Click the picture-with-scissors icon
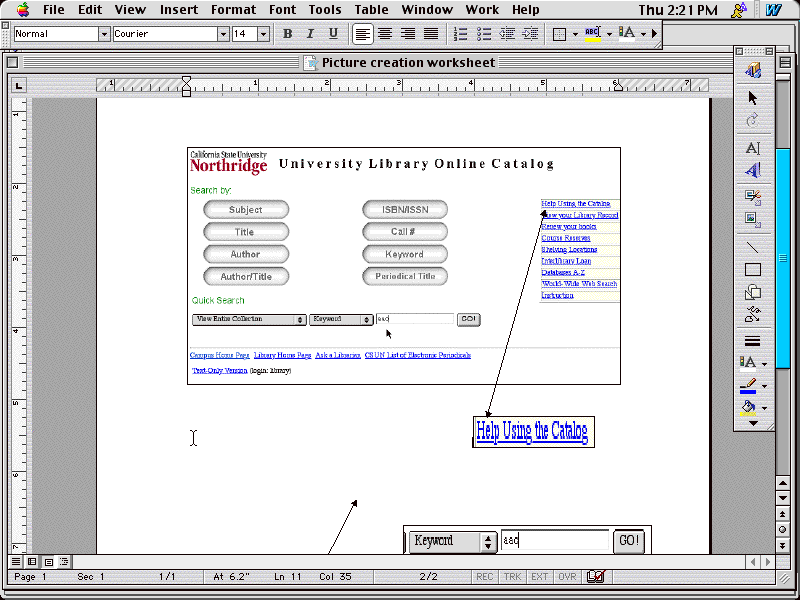The width and height of the screenshot is (800, 600). coord(753,197)
